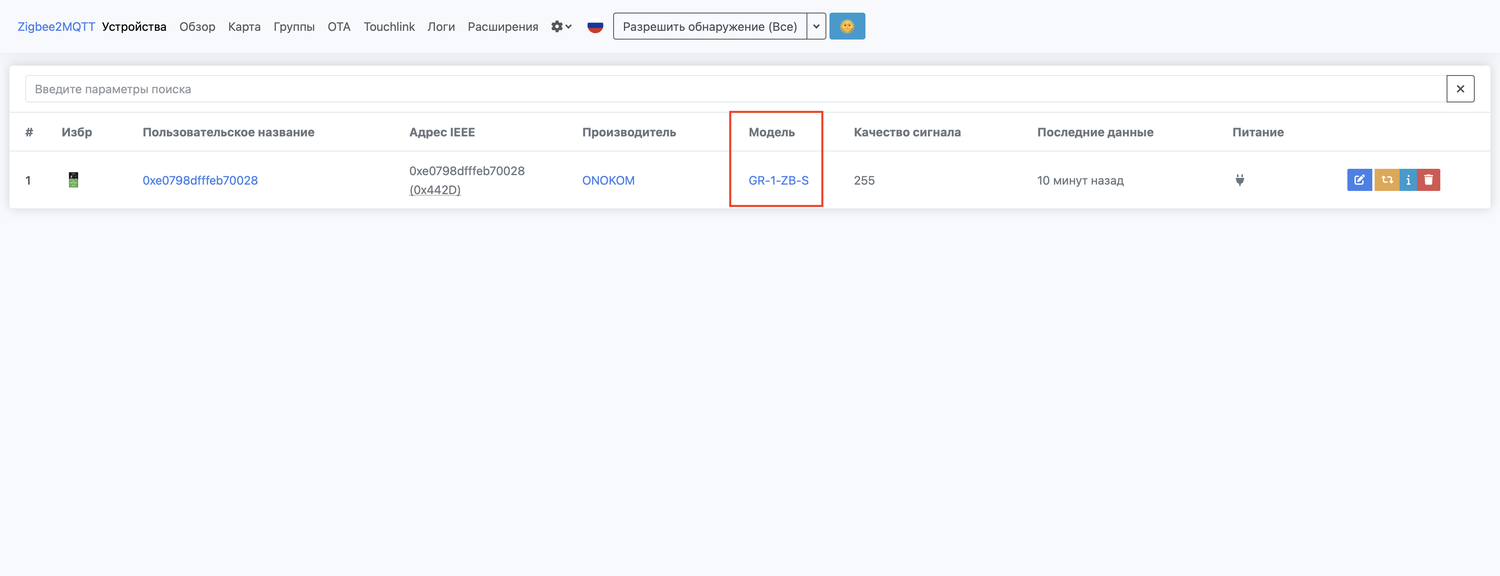Click the red trash delete icon
This screenshot has height=576, width=1500.
click(1429, 180)
